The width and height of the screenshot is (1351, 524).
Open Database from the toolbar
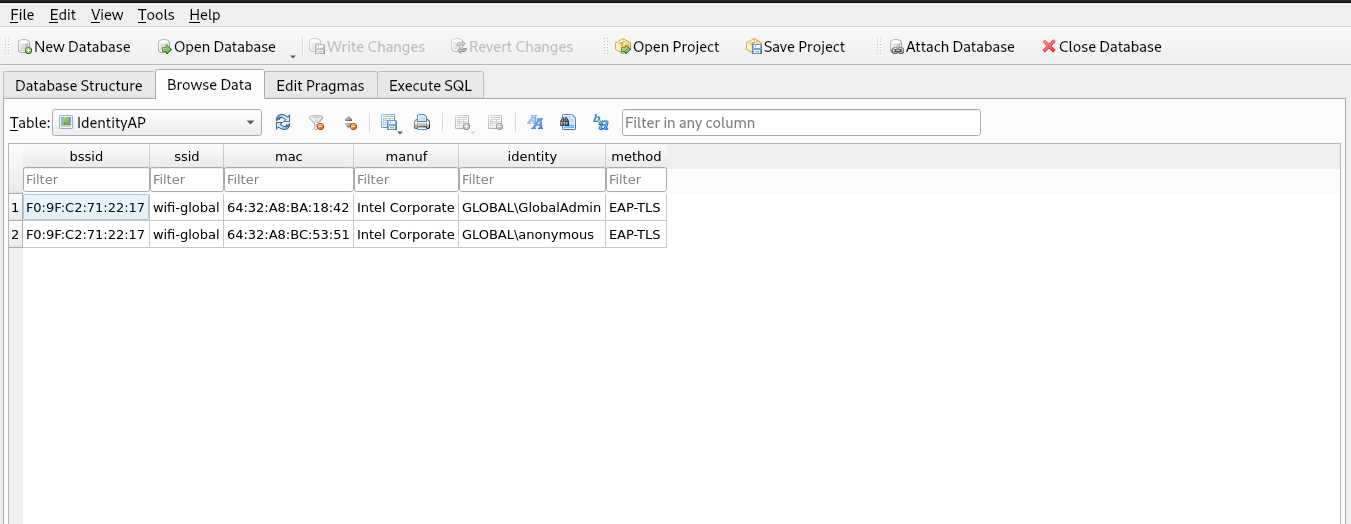[x=216, y=47]
